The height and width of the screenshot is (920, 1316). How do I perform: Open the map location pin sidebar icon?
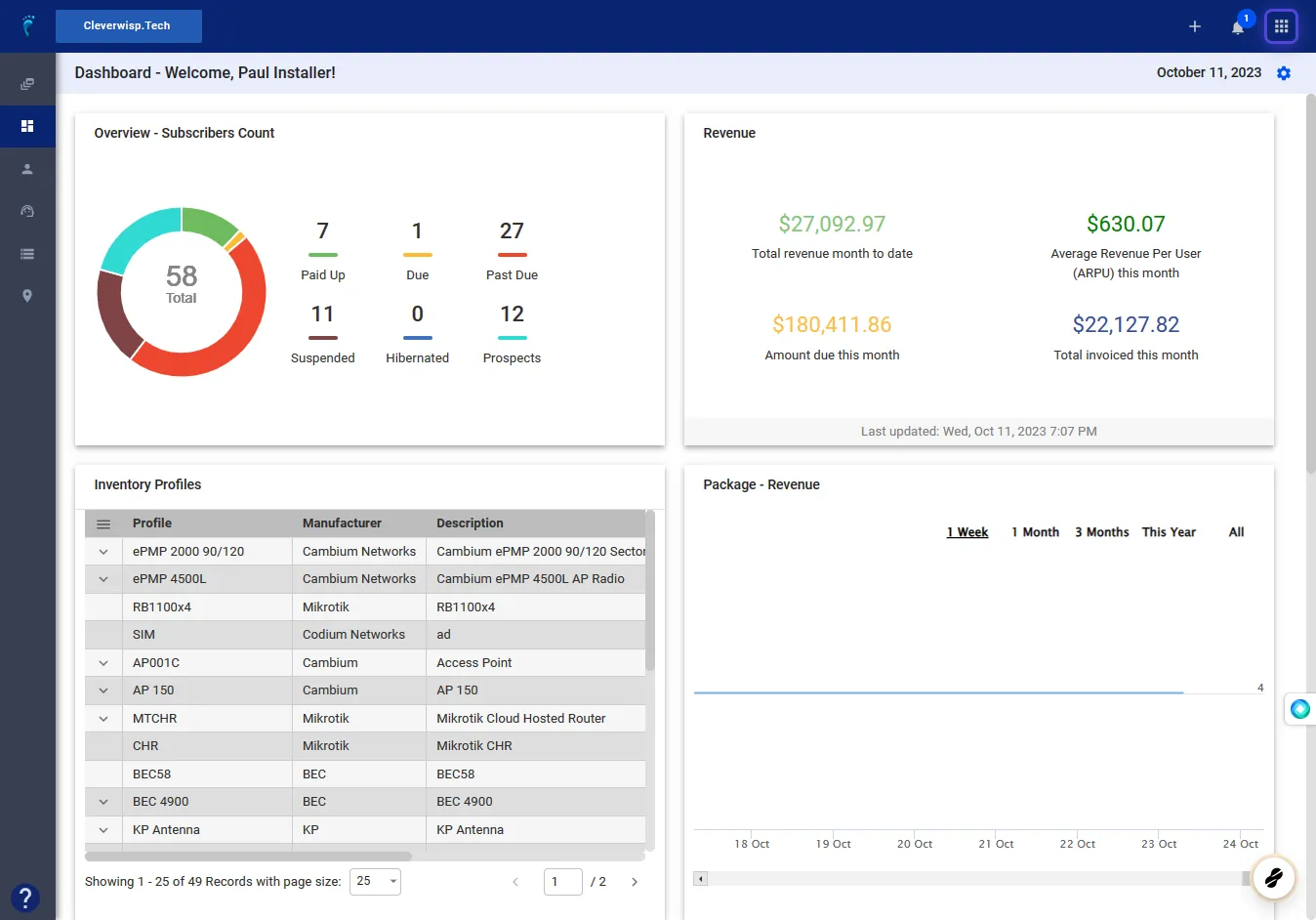coord(27,296)
